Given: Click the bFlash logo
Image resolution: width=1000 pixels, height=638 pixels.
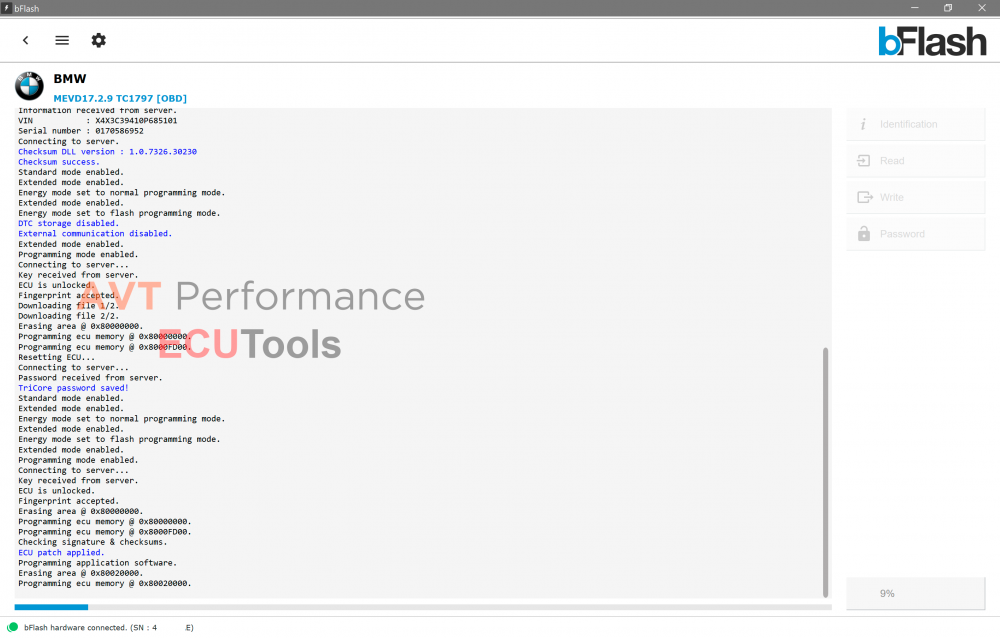Looking at the screenshot, I should (932, 41).
